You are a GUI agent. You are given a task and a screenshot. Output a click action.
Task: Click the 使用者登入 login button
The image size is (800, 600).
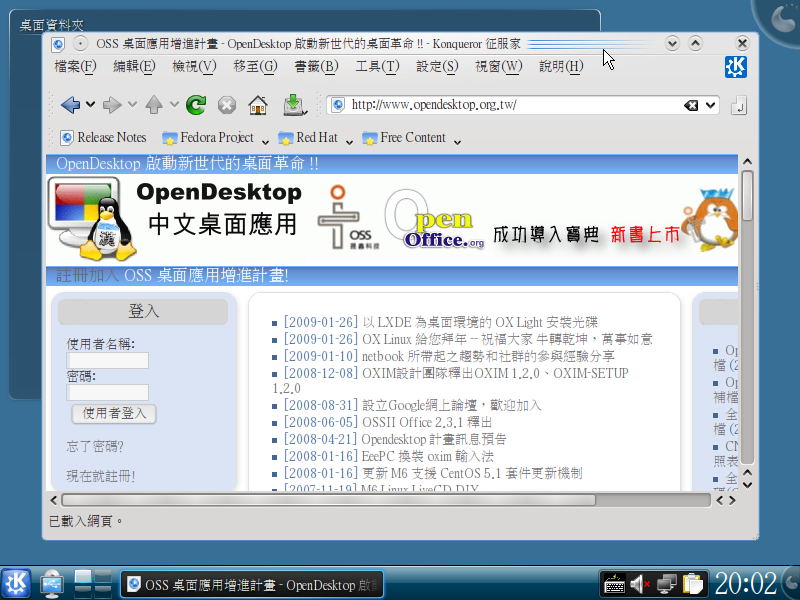click(x=114, y=413)
